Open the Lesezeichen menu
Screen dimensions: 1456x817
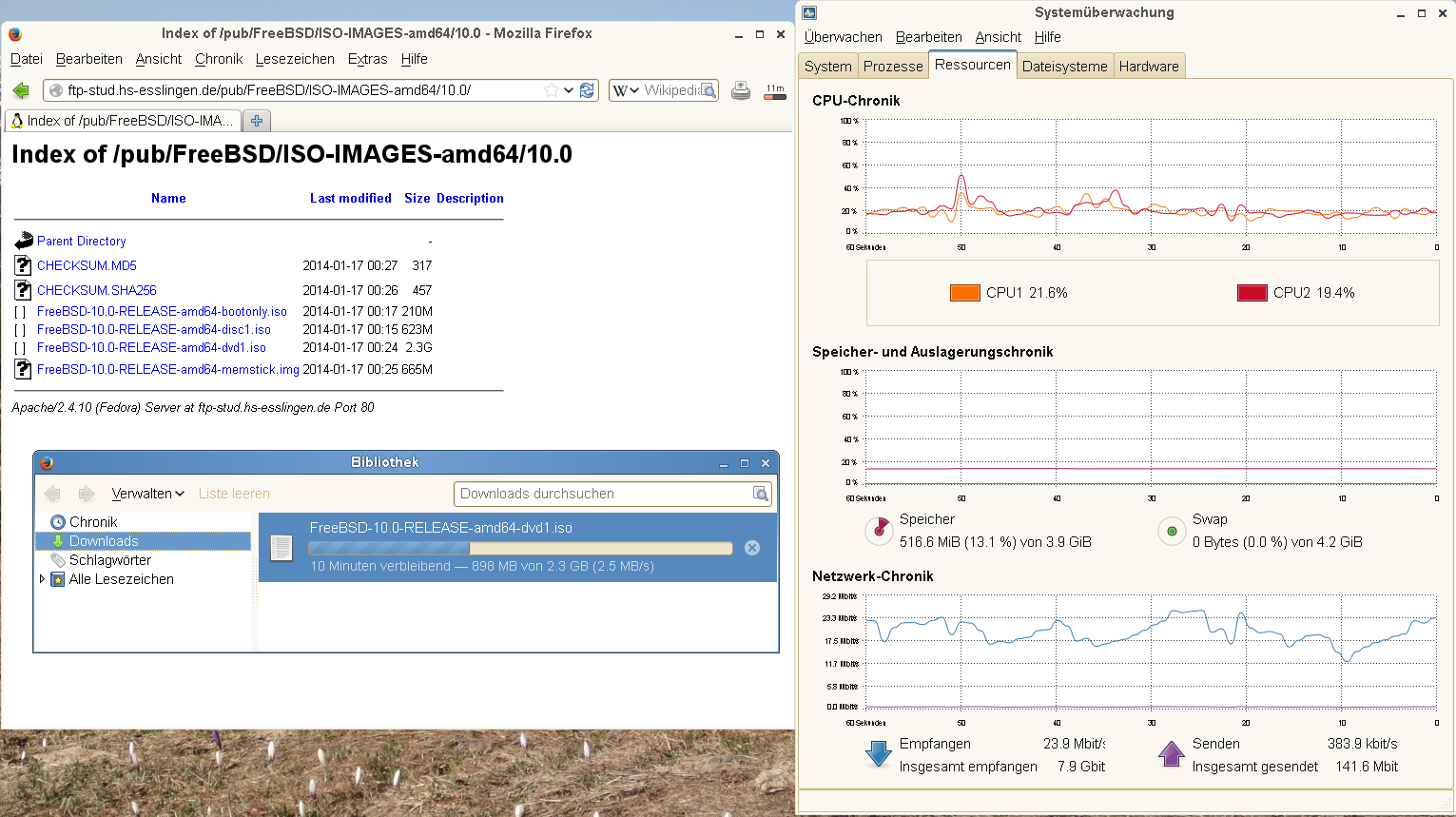295,59
